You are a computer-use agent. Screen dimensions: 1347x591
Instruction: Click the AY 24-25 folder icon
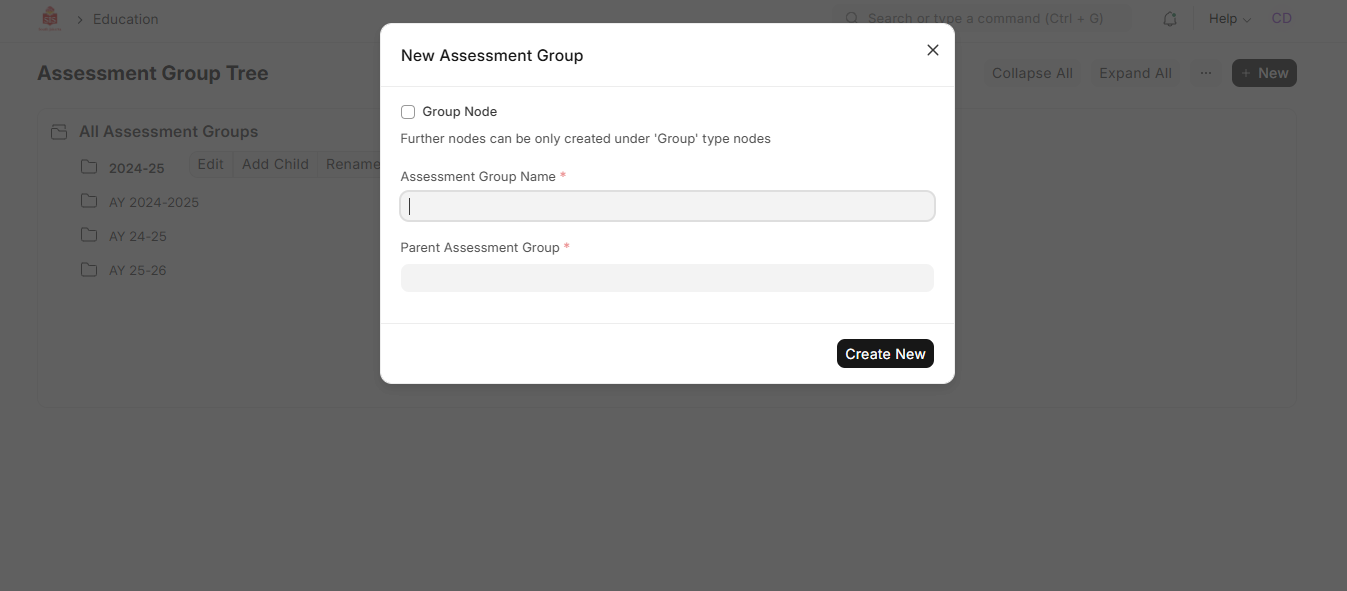click(x=89, y=235)
